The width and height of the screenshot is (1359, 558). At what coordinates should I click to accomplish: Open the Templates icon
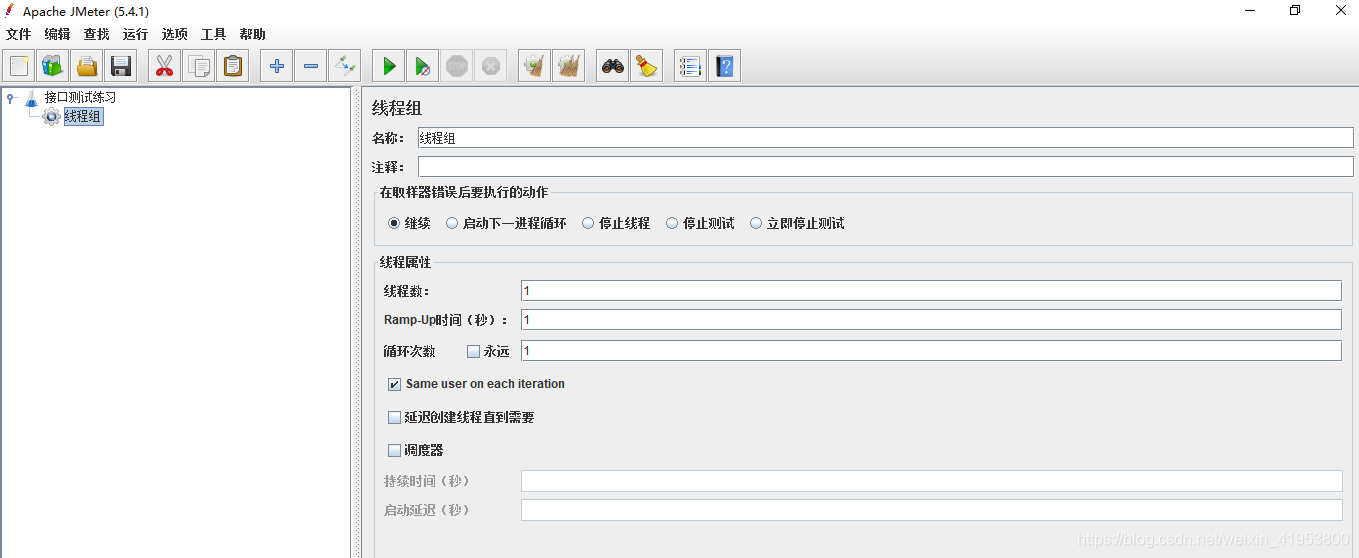53,66
